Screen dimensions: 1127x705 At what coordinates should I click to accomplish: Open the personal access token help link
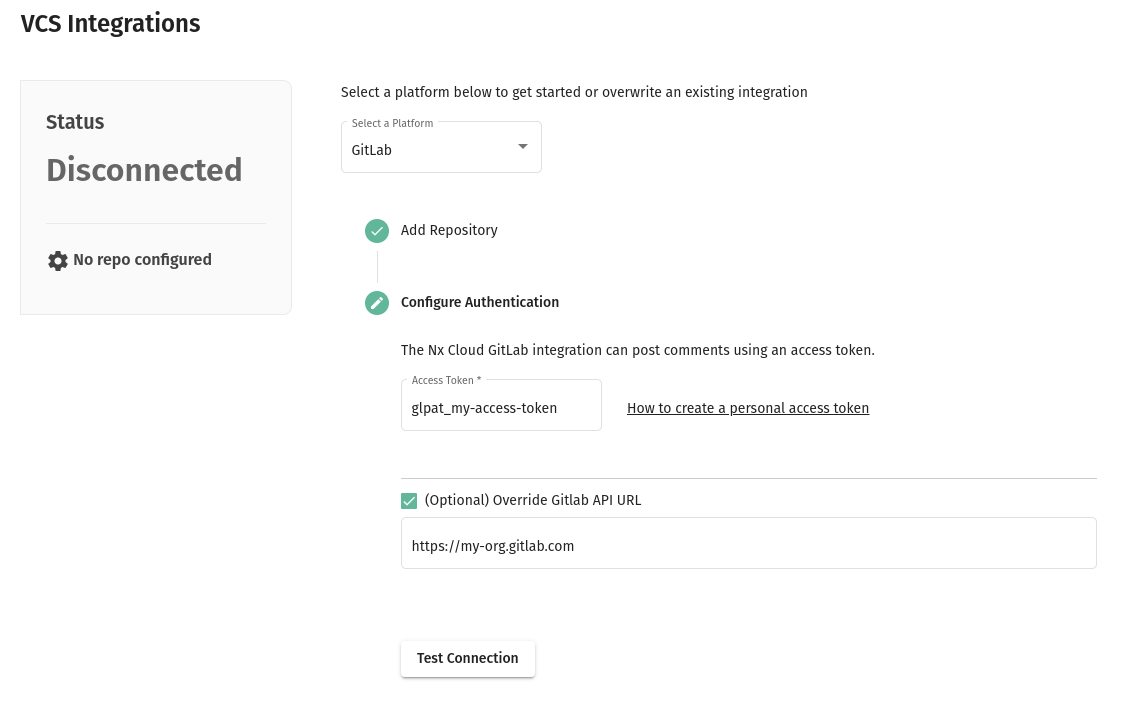[748, 408]
